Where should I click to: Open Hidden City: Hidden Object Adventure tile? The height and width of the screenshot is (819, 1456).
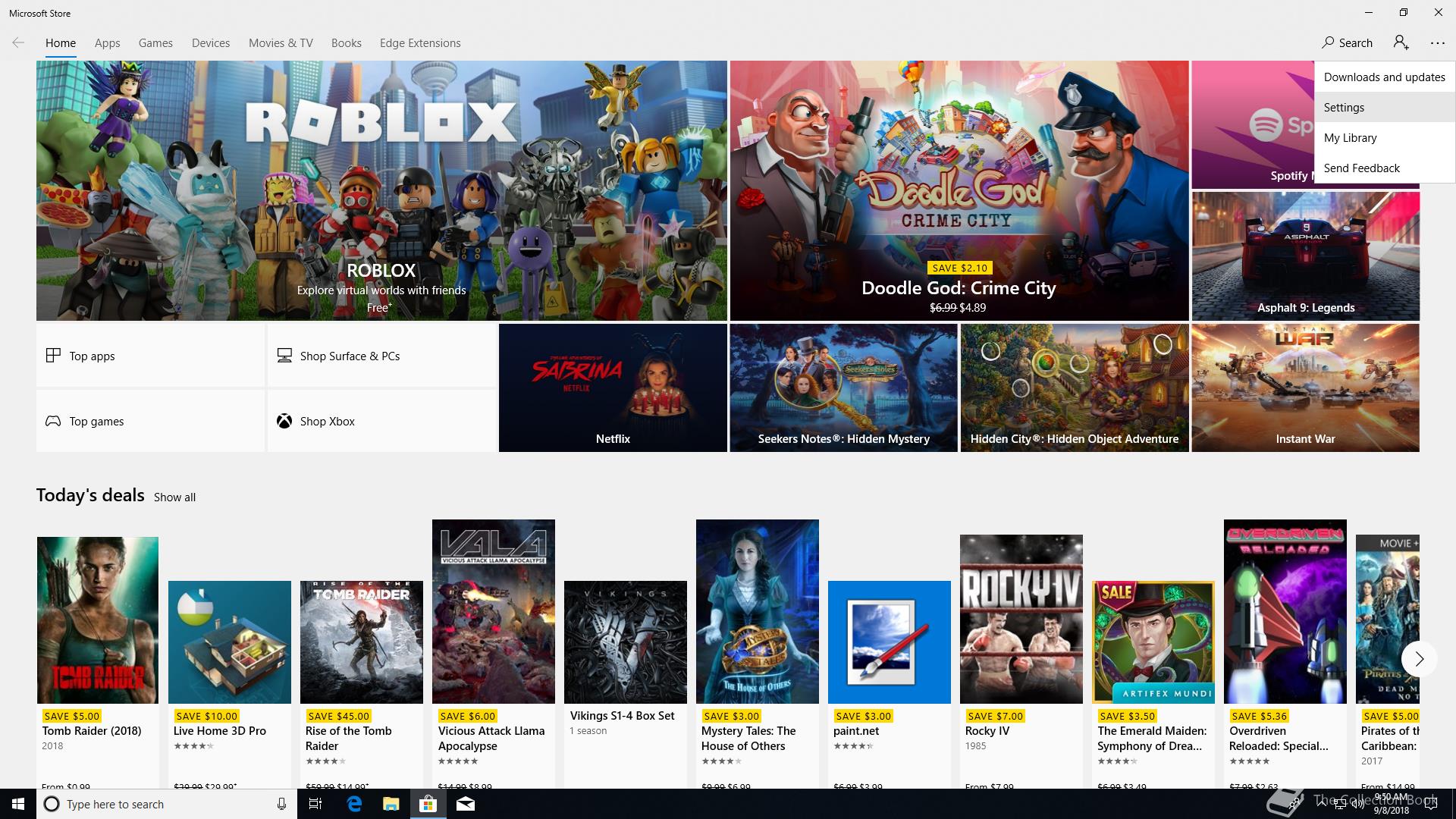pyautogui.click(x=1075, y=388)
